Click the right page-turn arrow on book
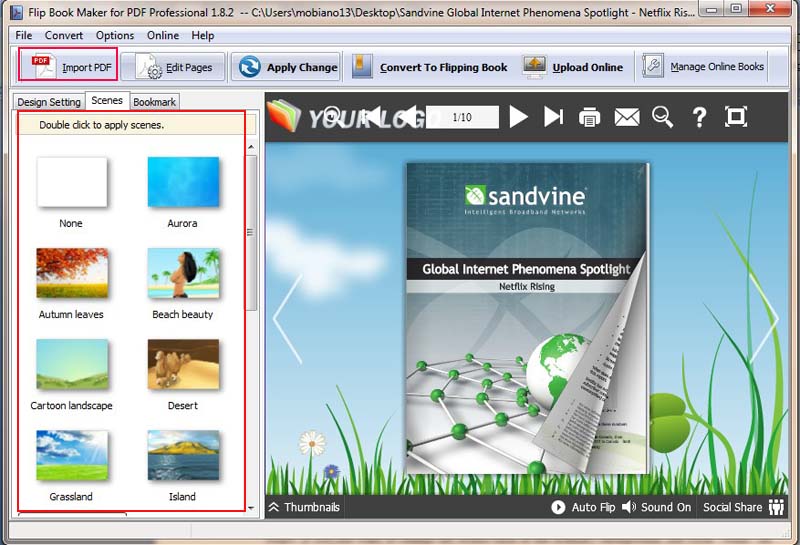800x545 pixels. 765,319
